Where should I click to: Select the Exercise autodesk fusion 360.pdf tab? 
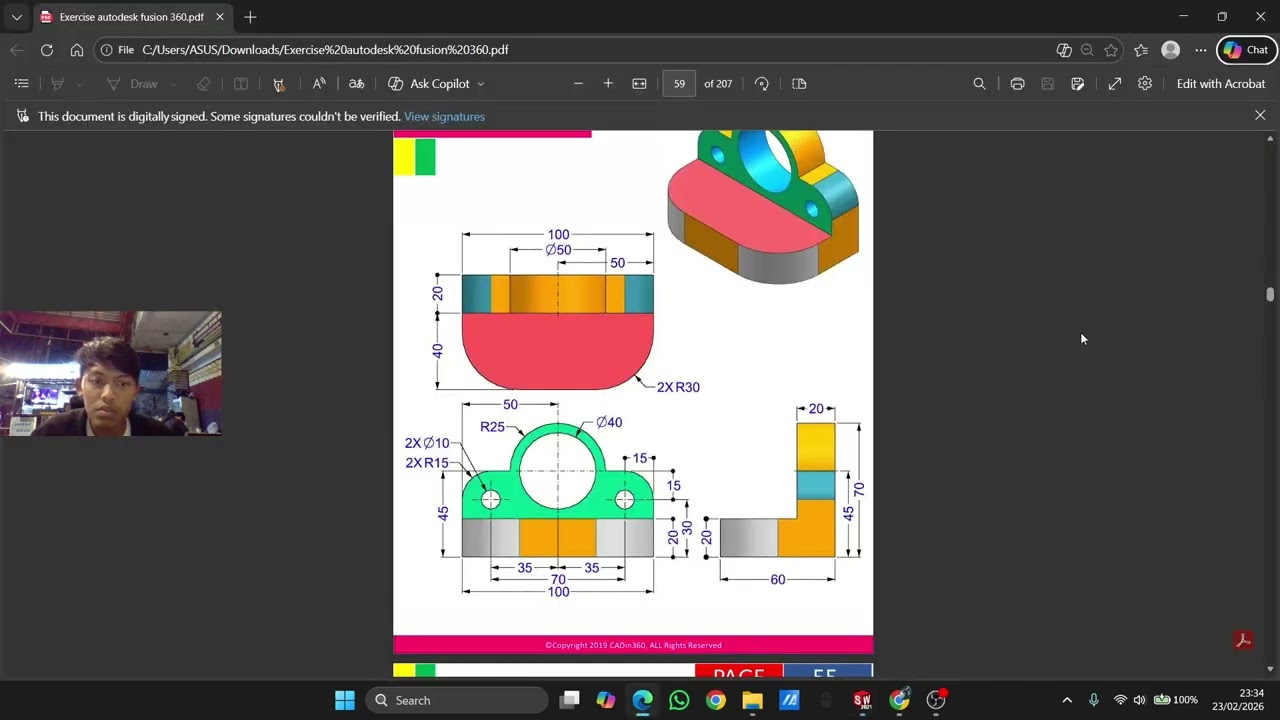[x=131, y=17]
